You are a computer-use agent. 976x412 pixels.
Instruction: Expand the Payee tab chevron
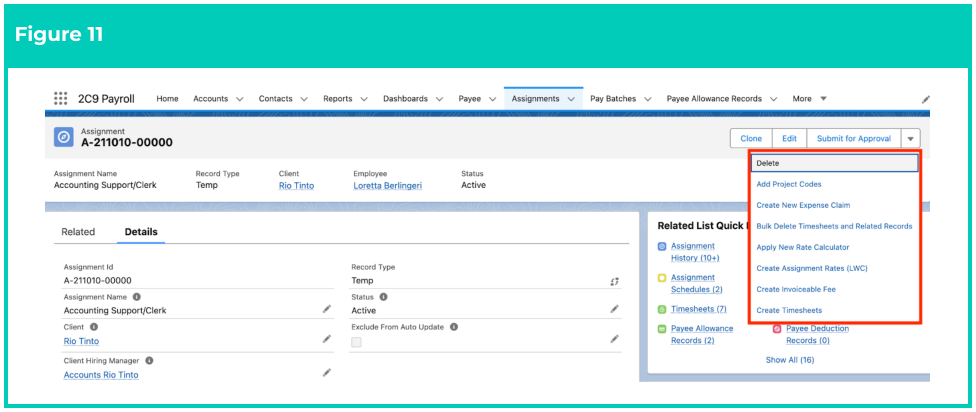tap(492, 99)
